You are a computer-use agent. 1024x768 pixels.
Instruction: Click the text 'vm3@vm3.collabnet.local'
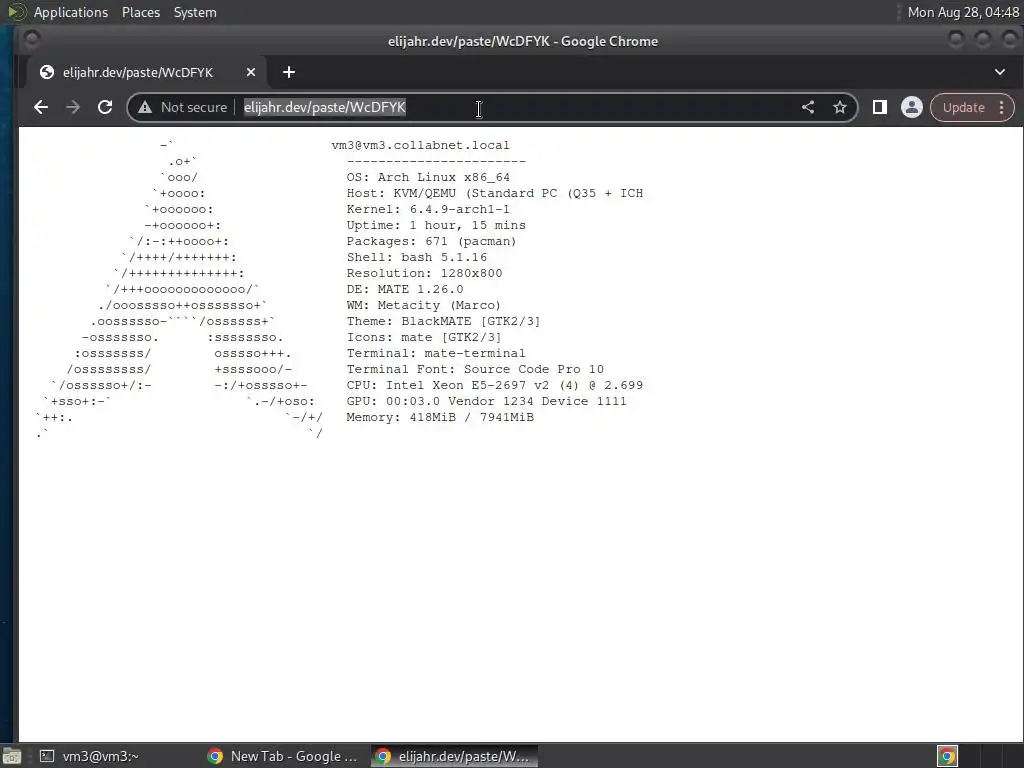click(x=420, y=145)
